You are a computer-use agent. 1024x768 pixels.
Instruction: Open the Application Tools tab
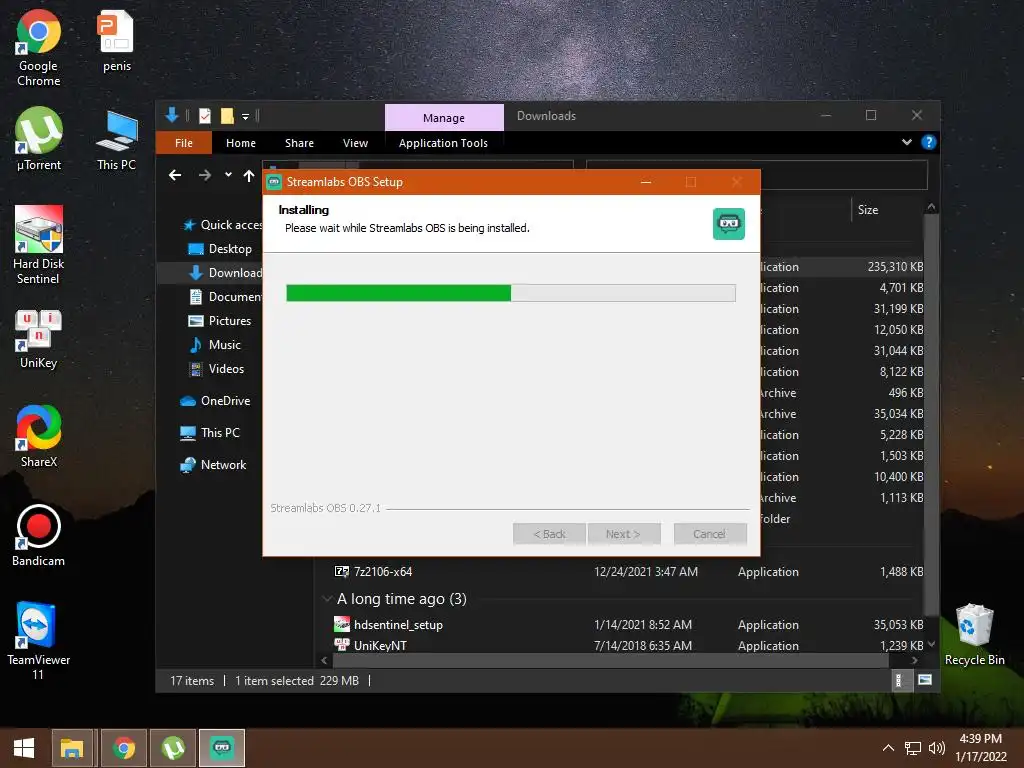[x=443, y=142]
